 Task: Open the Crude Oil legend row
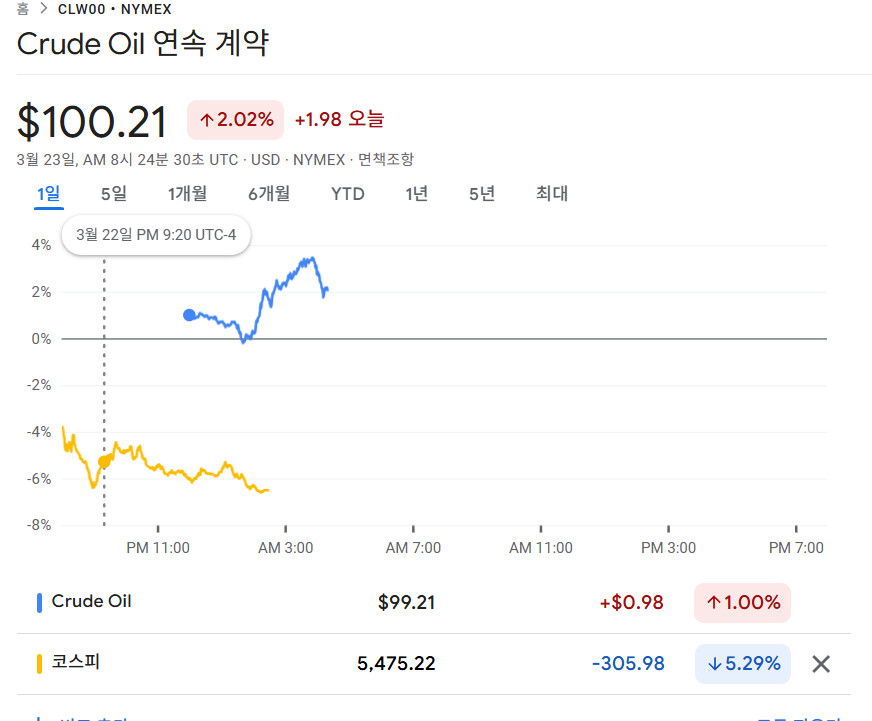(434, 603)
